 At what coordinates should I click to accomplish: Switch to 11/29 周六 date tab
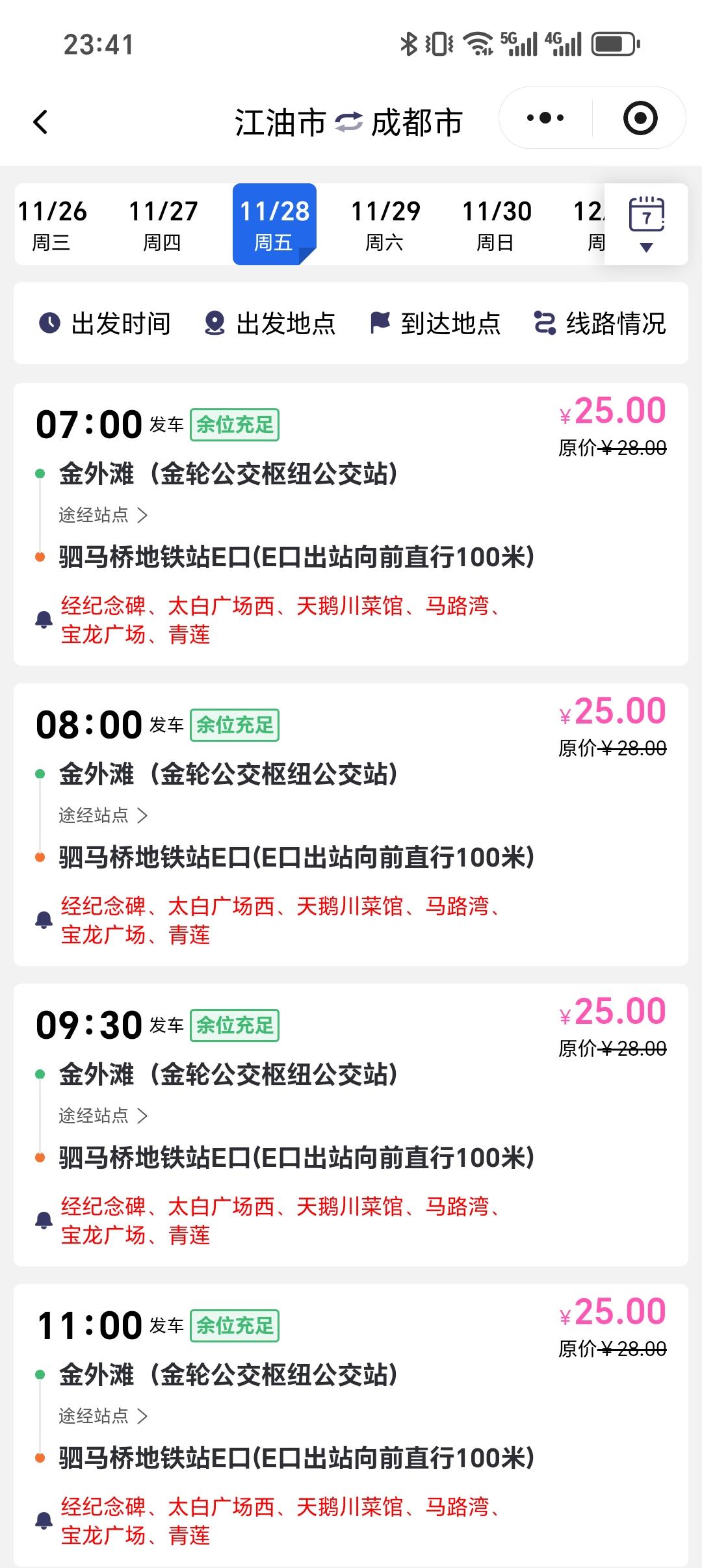pos(385,224)
